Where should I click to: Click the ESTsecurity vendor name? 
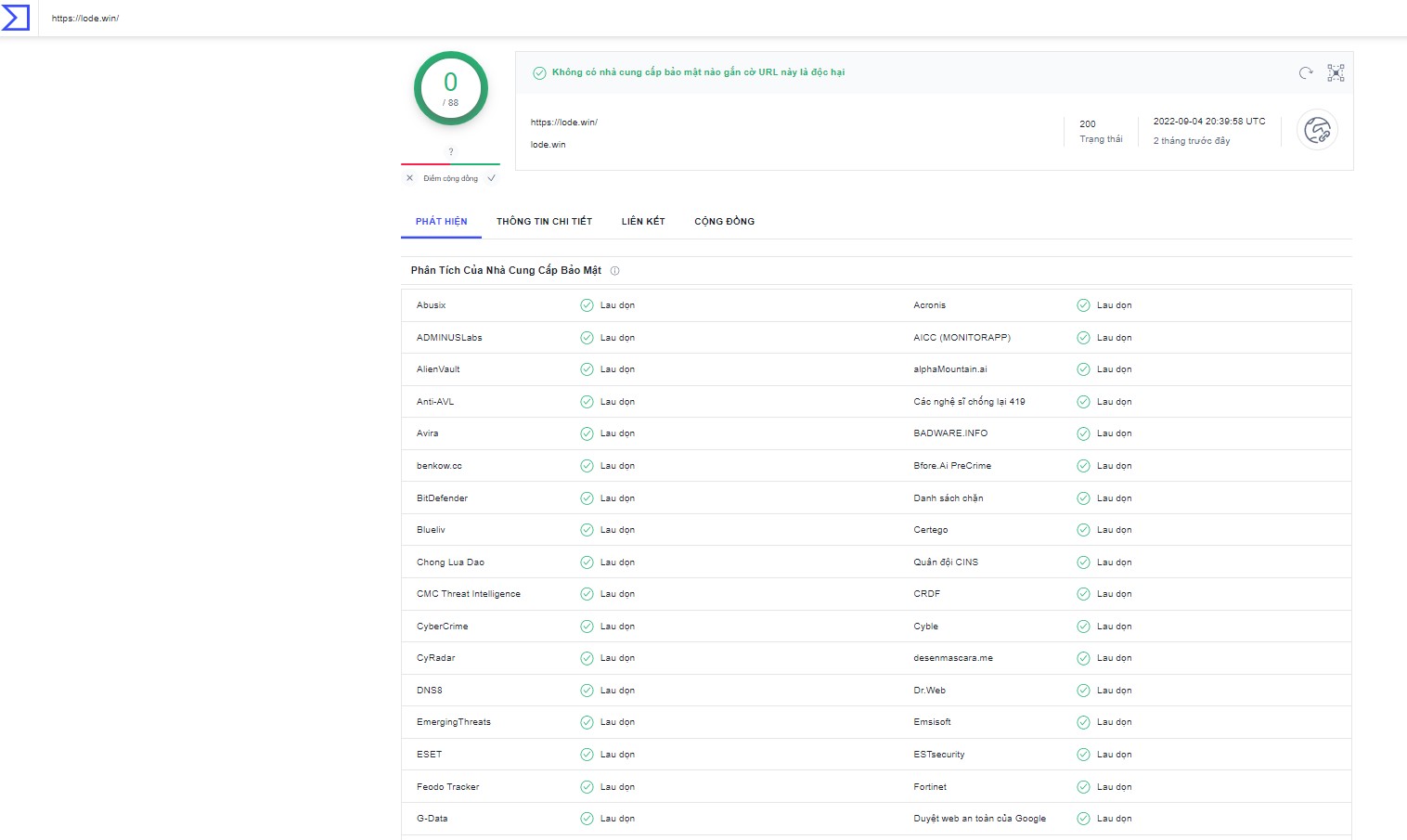click(x=939, y=755)
